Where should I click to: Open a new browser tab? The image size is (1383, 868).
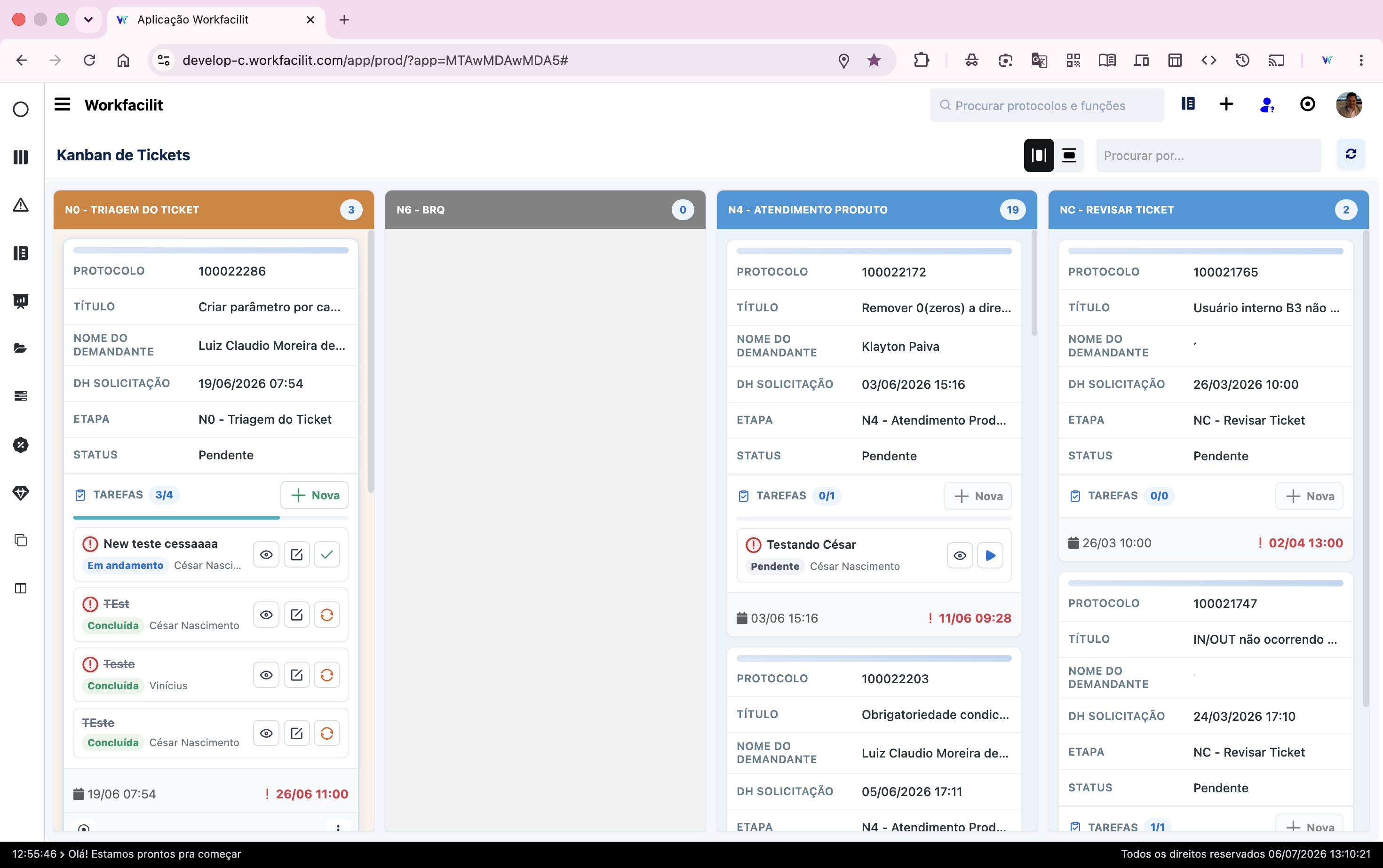coord(344,20)
